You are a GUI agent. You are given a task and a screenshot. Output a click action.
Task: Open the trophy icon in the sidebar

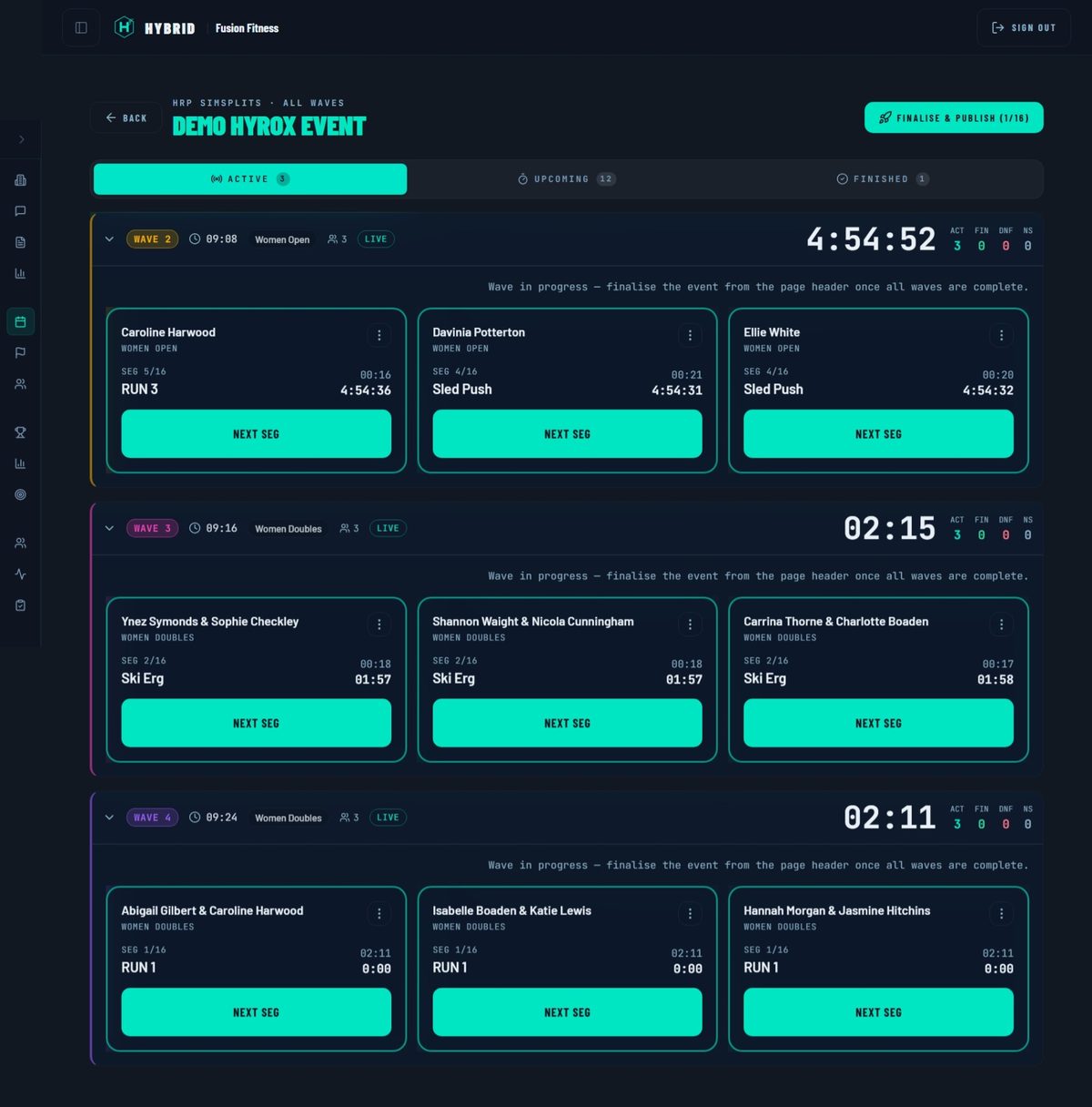20,432
